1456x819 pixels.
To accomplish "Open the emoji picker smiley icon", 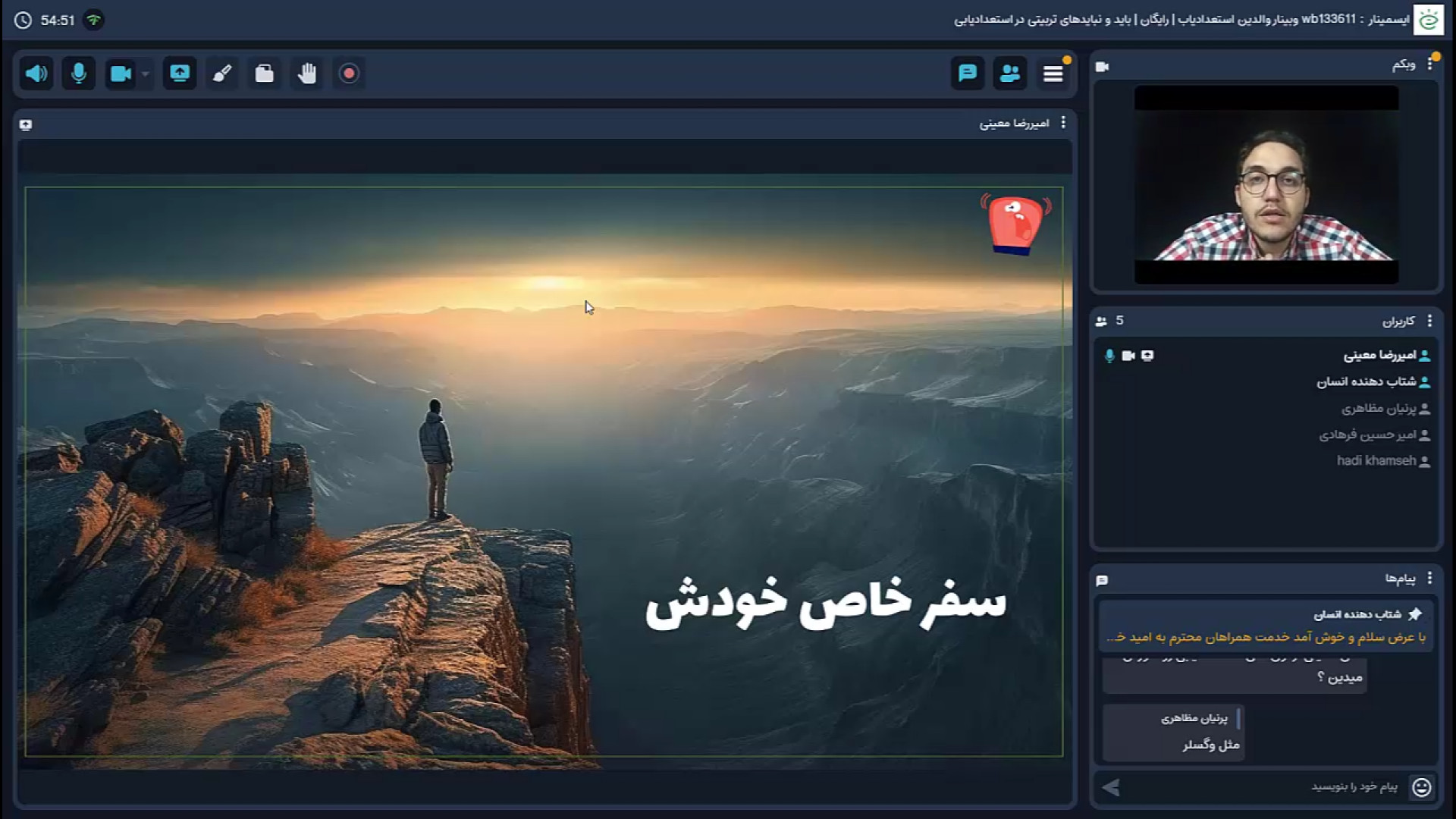I will coord(1421,787).
